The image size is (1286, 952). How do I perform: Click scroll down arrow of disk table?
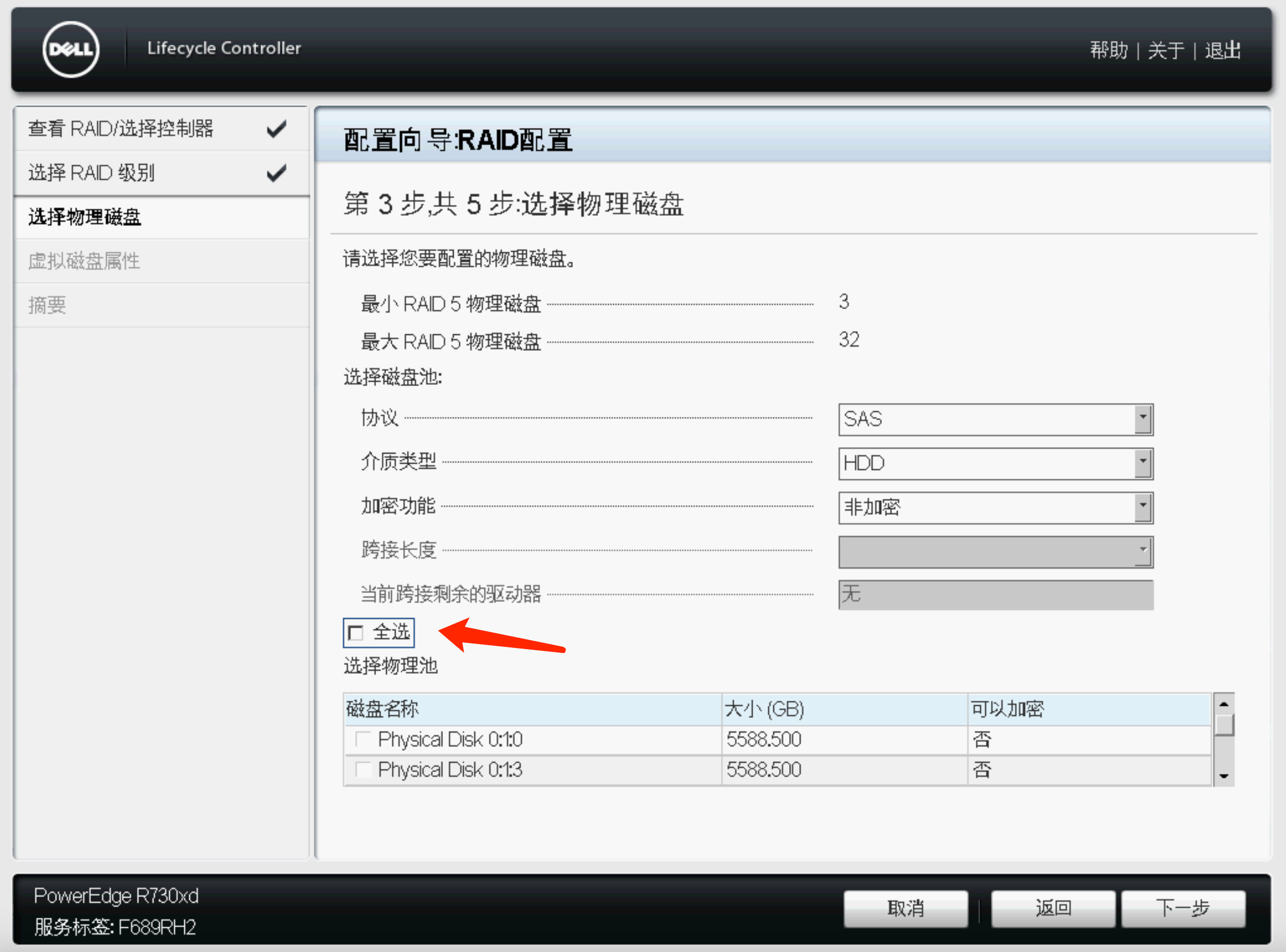[1223, 776]
